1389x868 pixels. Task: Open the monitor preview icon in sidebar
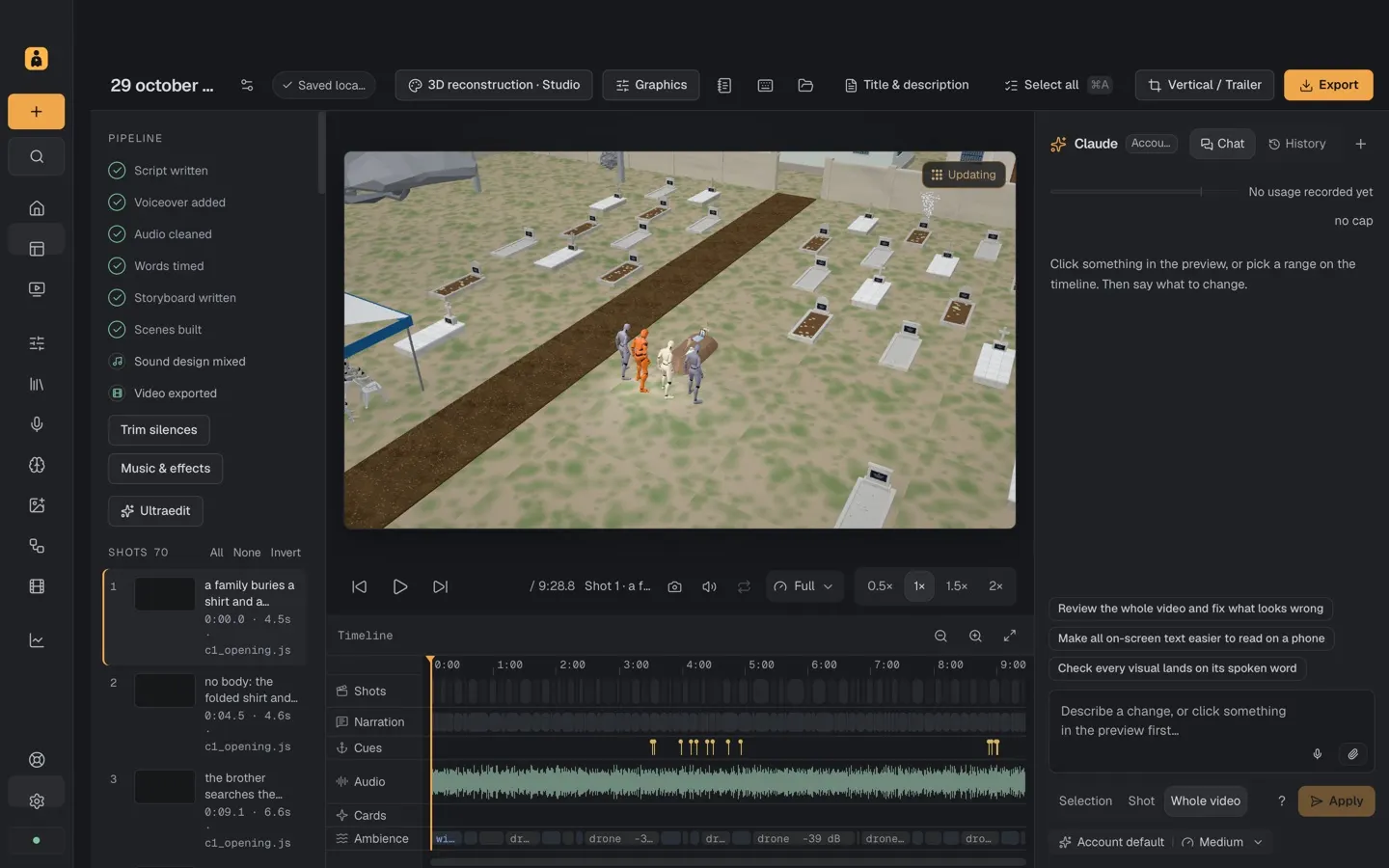[x=37, y=289]
